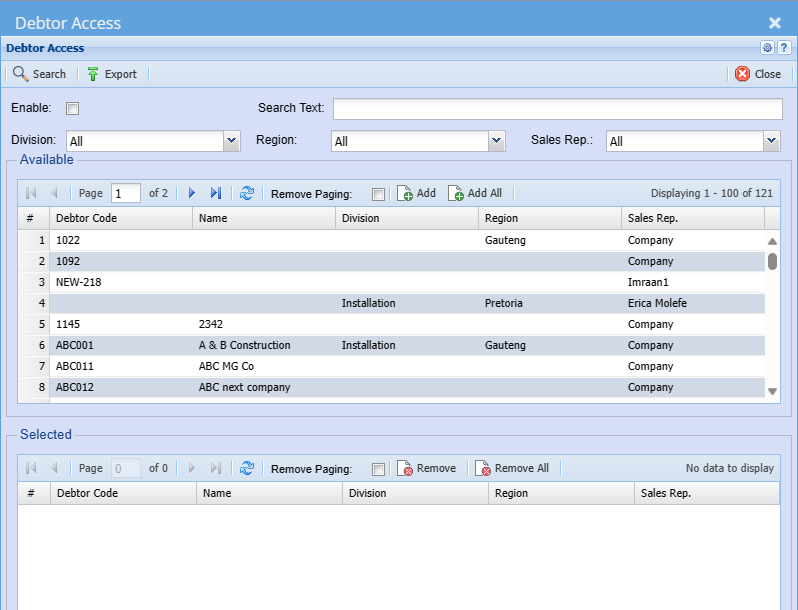Click into the Search Text field
Image resolution: width=798 pixels, height=610 pixels.
tap(557, 109)
